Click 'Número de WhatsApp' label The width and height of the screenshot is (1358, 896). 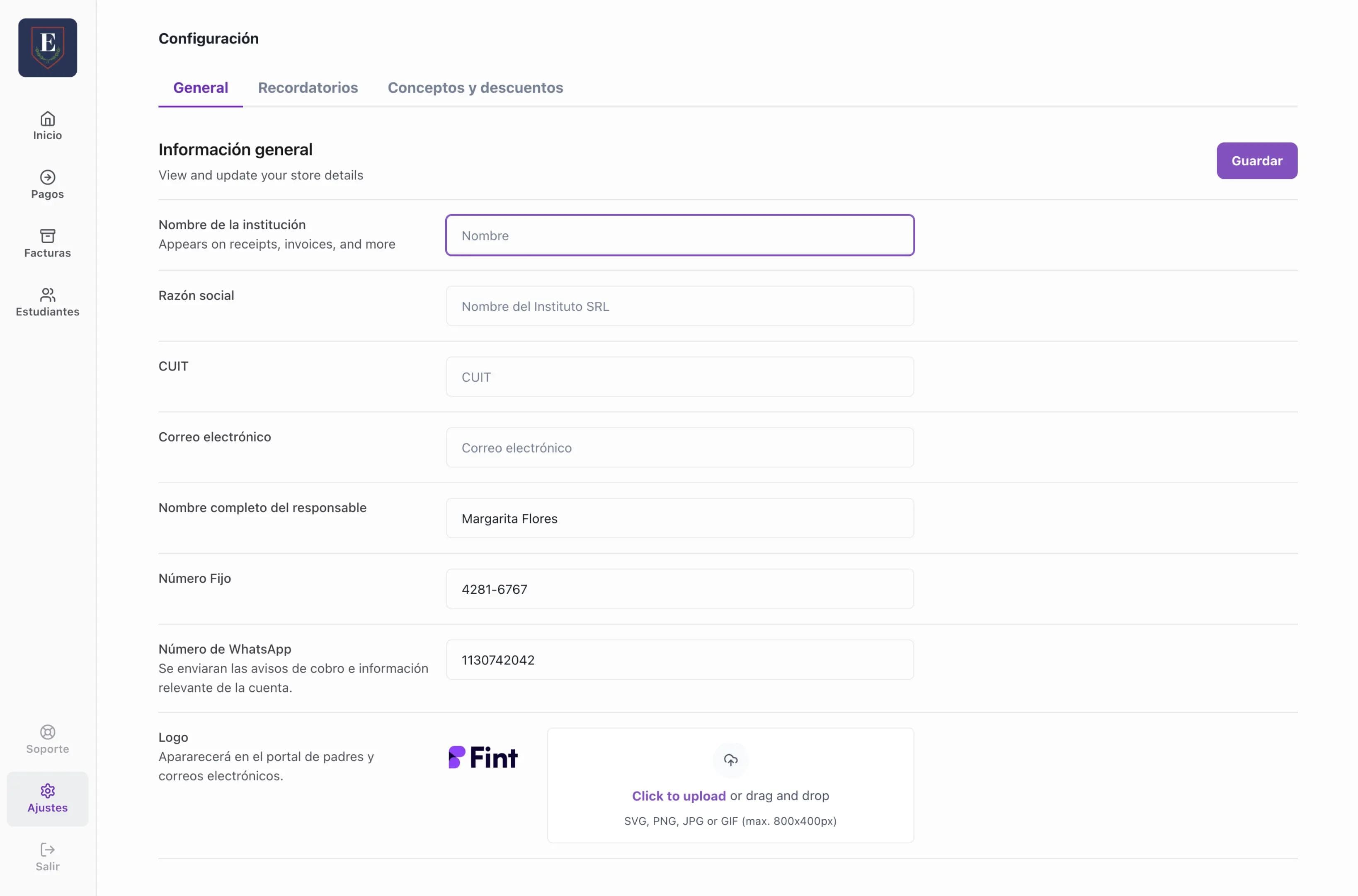point(225,649)
